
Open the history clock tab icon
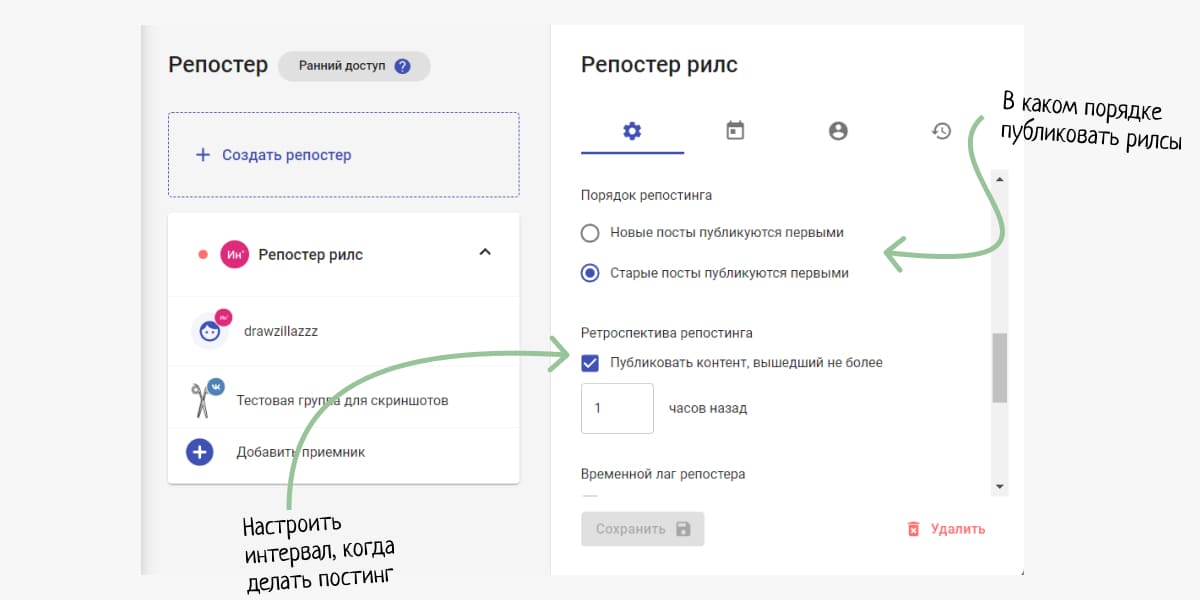941,131
